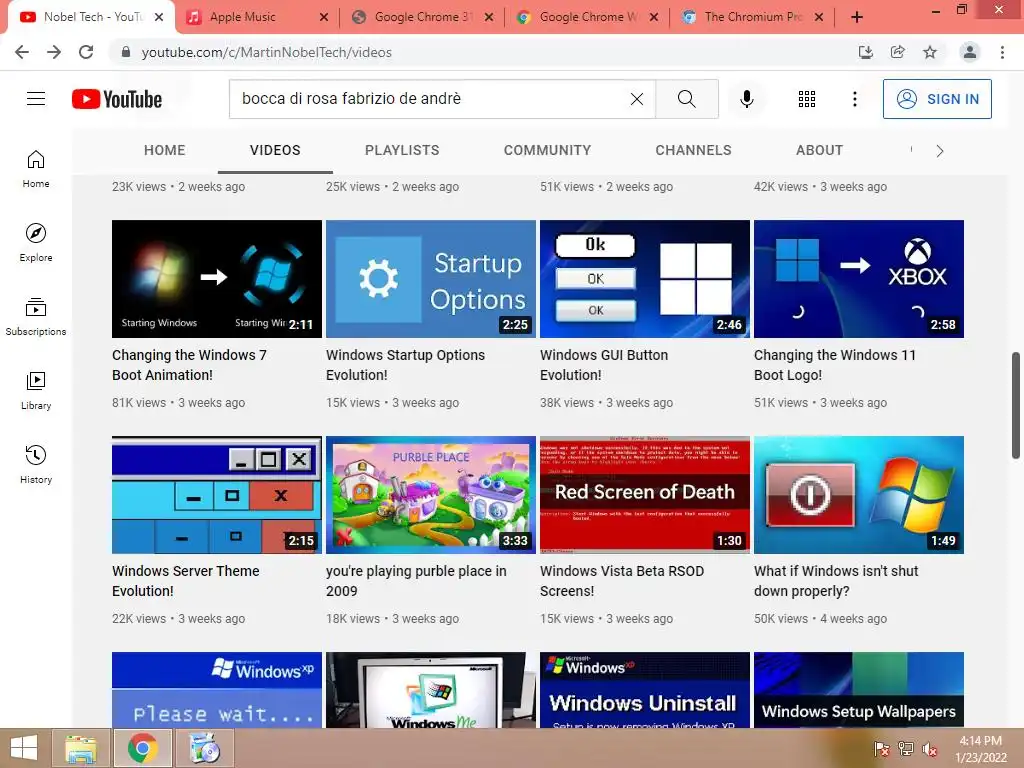Open the Chrome three-dot menu

[1002, 52]
